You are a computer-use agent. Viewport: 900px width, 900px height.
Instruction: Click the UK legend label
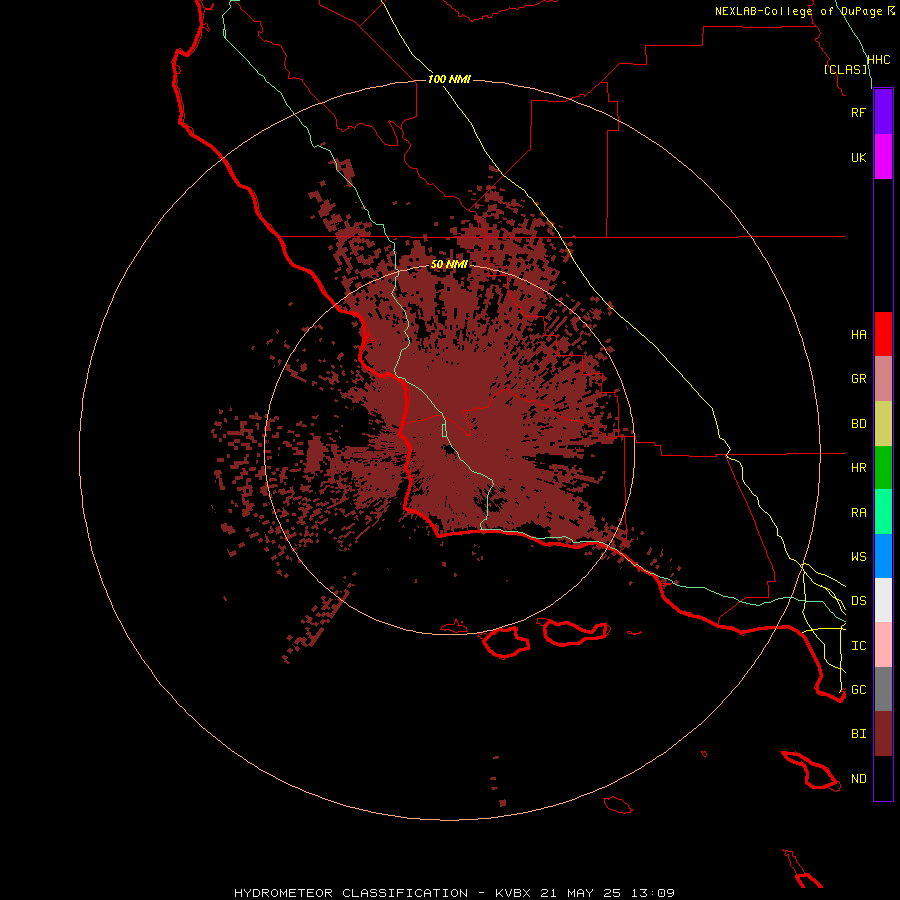tap(859, 157)
